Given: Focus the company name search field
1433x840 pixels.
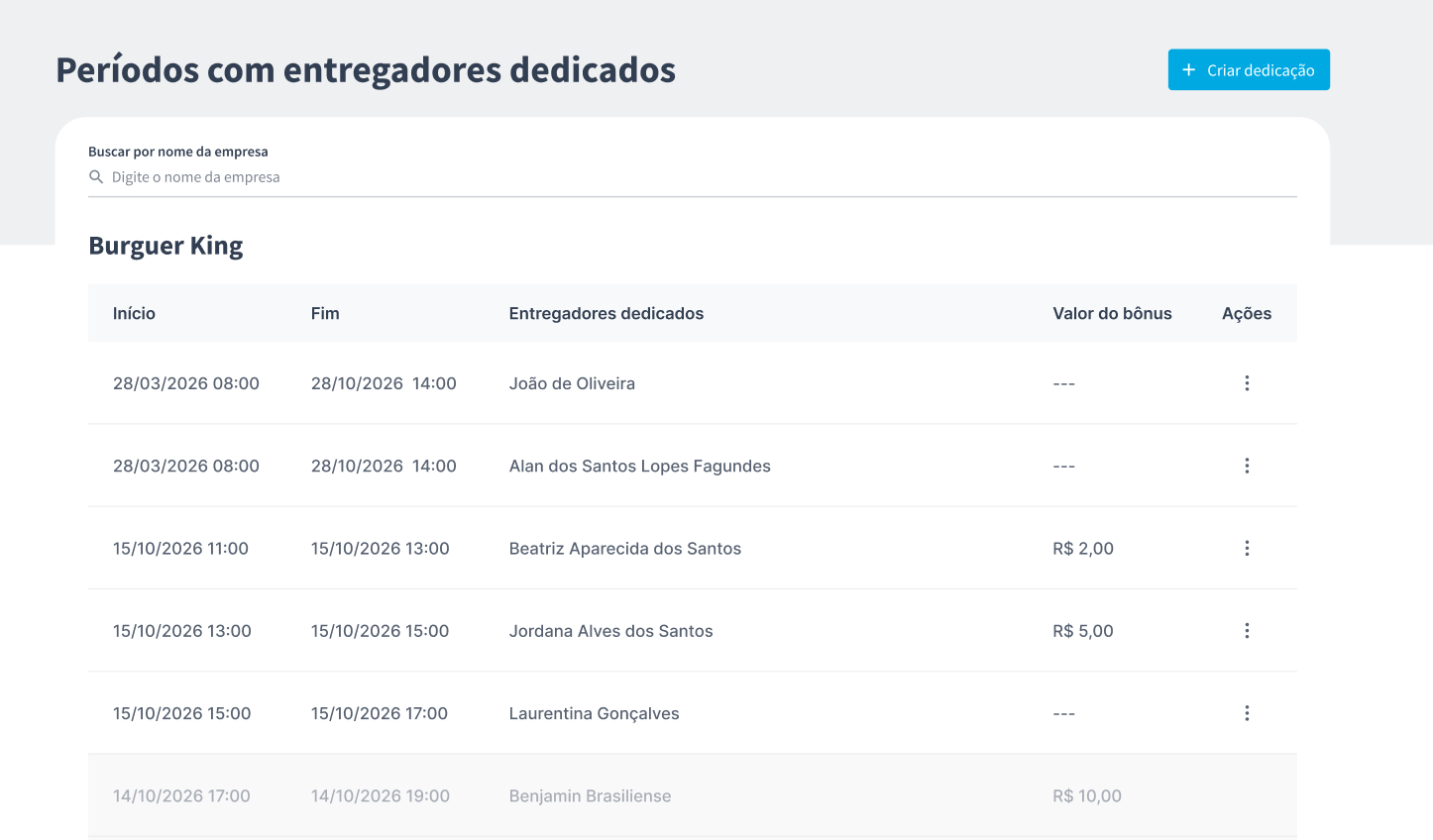Looking at the screenshot, I should tap(692, 177).
